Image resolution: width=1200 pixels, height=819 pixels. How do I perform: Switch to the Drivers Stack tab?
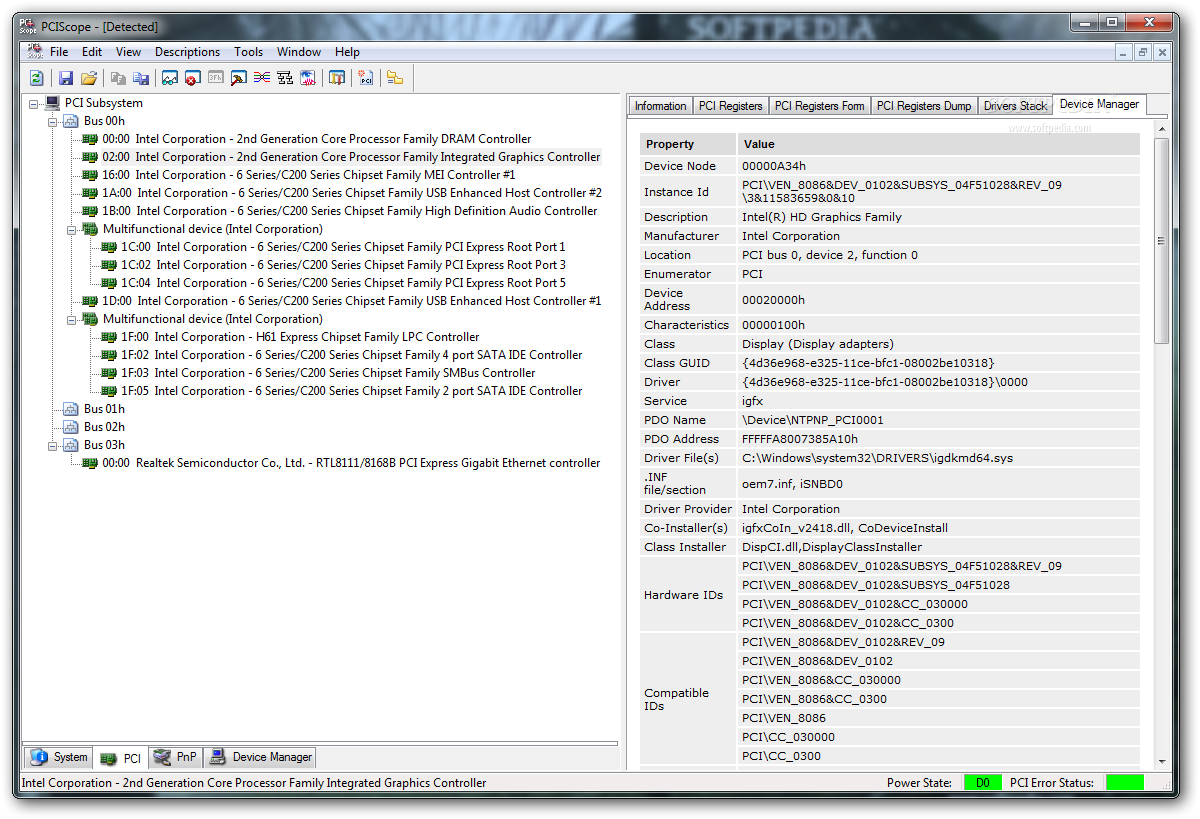(1015, 106)
